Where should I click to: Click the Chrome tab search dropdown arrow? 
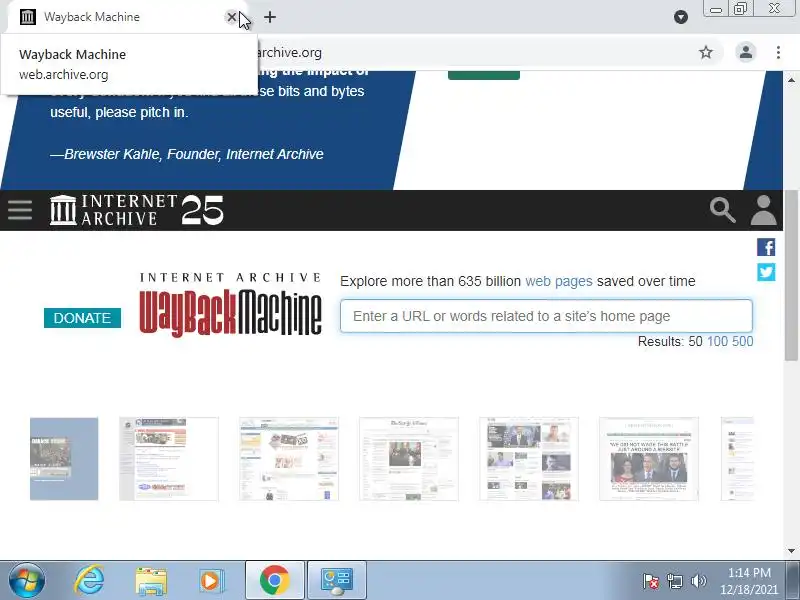tap(681, 17)
